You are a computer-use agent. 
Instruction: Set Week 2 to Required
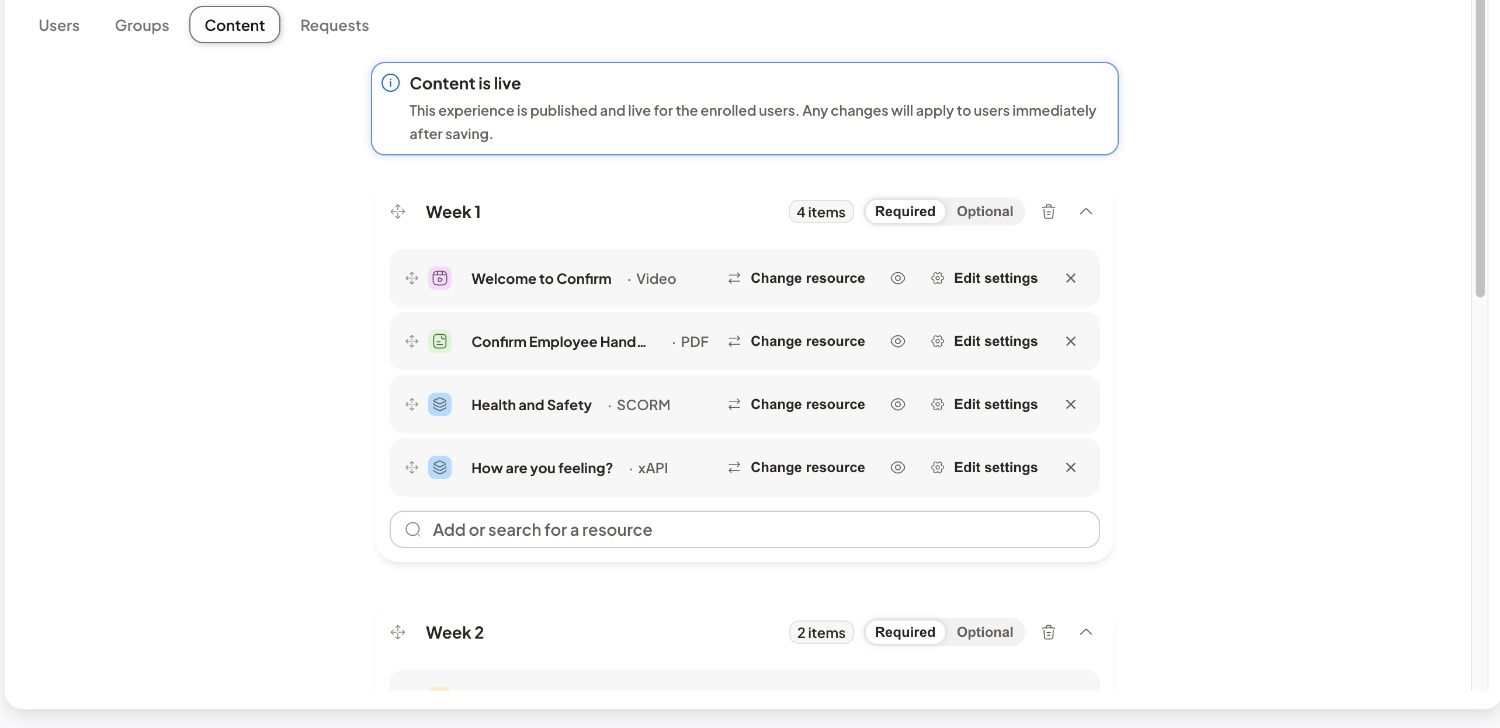tap(905, 633)
